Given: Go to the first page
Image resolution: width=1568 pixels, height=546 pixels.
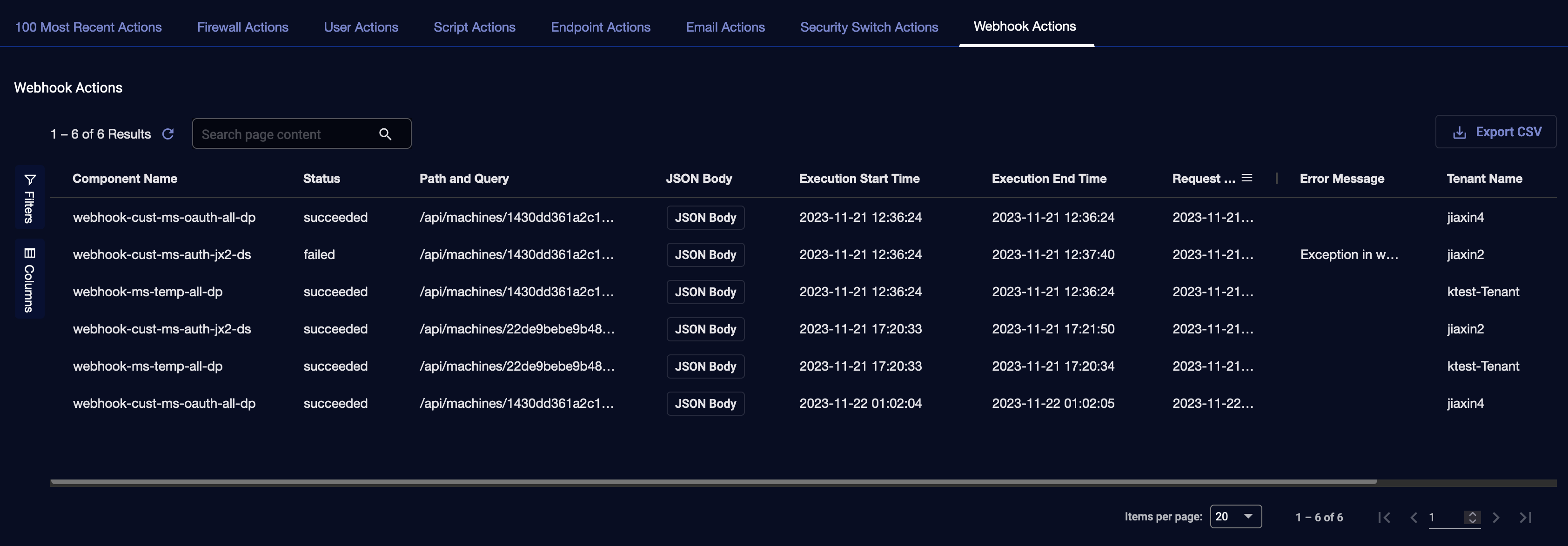Looking at the screenshot, I should [x=1384, y=517].
